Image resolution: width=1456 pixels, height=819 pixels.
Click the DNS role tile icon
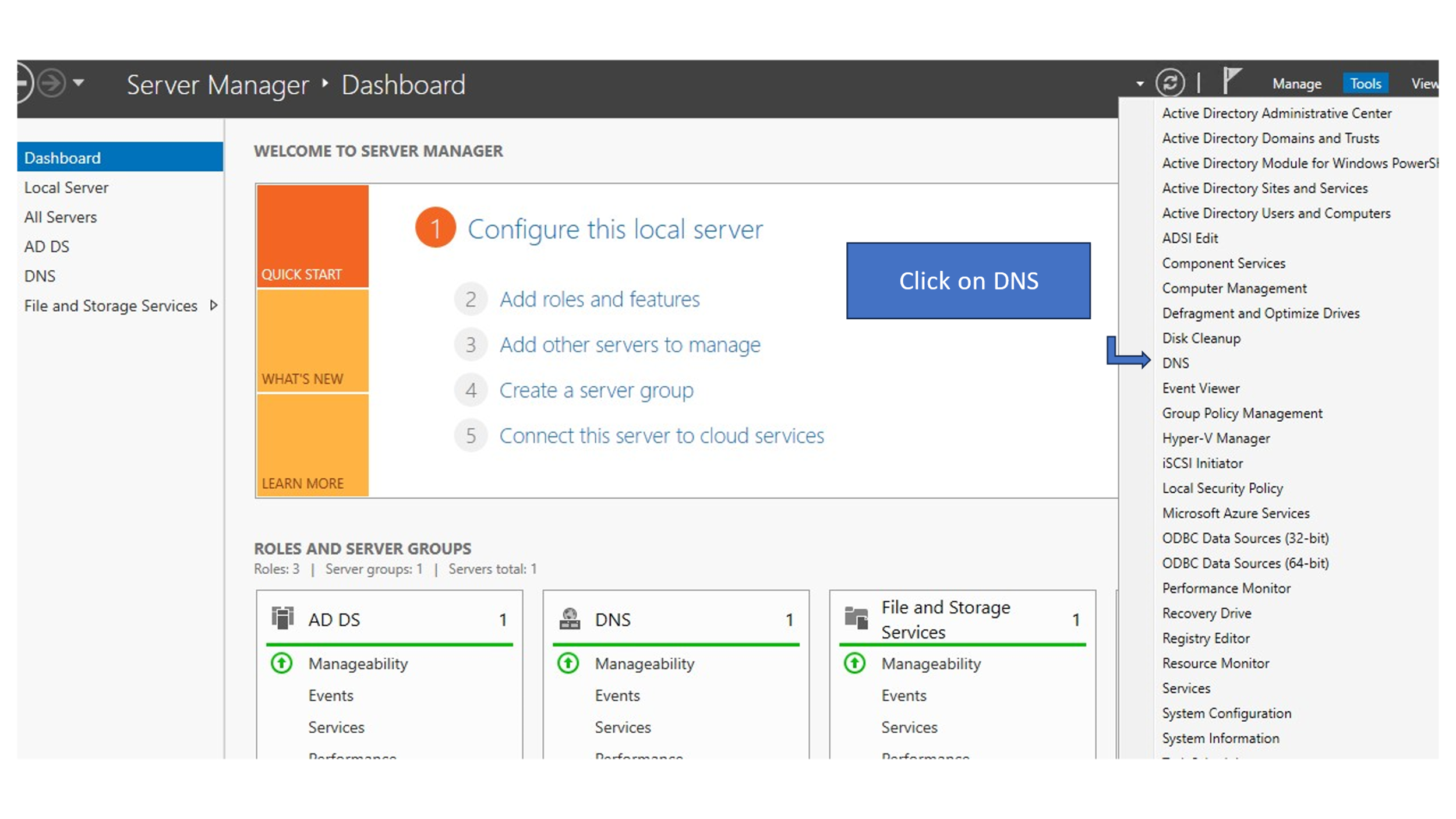(x=570, y=618)
